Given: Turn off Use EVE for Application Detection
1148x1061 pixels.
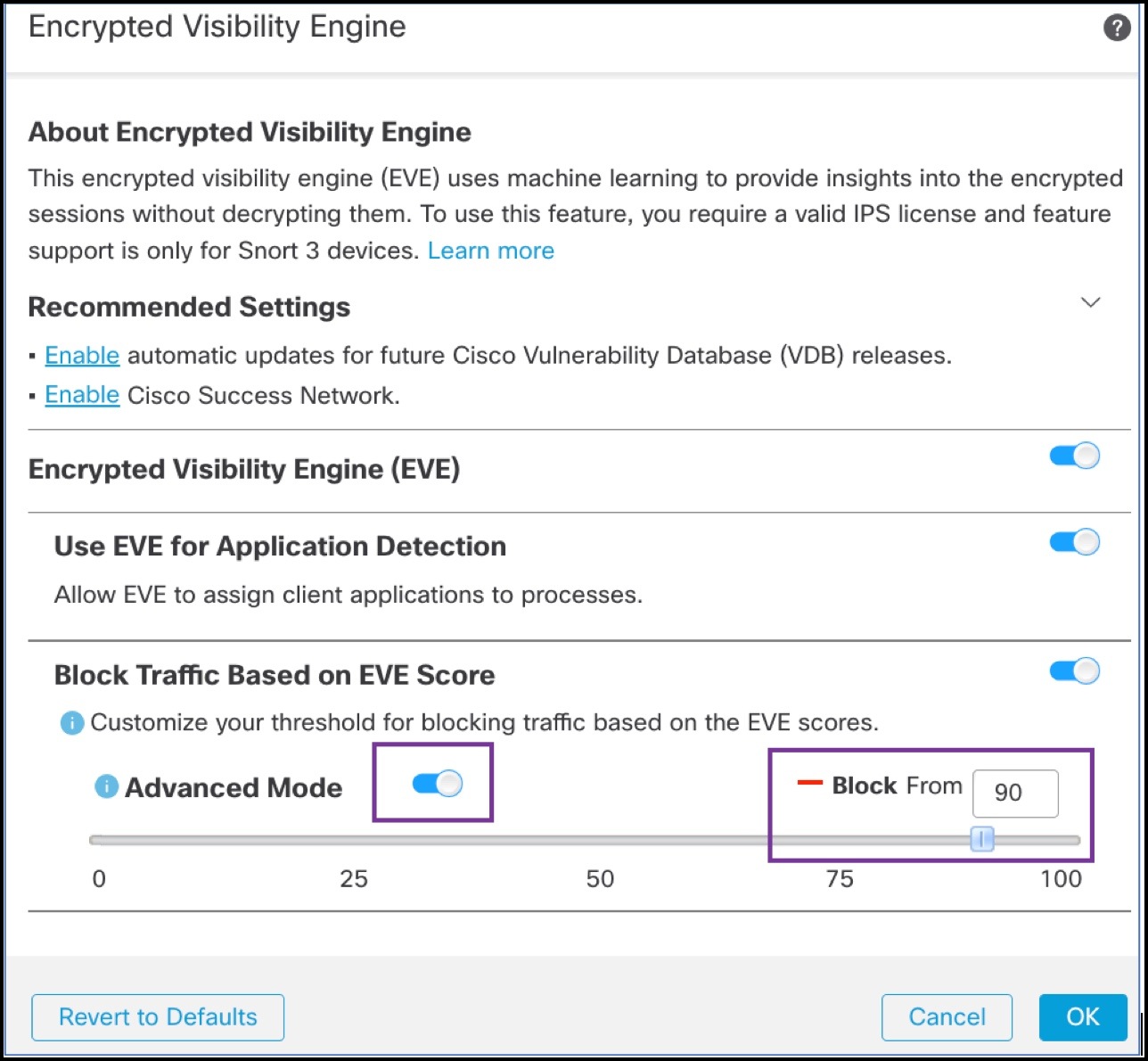Looking at the screenshot, I should click(x=1073, y=541).
